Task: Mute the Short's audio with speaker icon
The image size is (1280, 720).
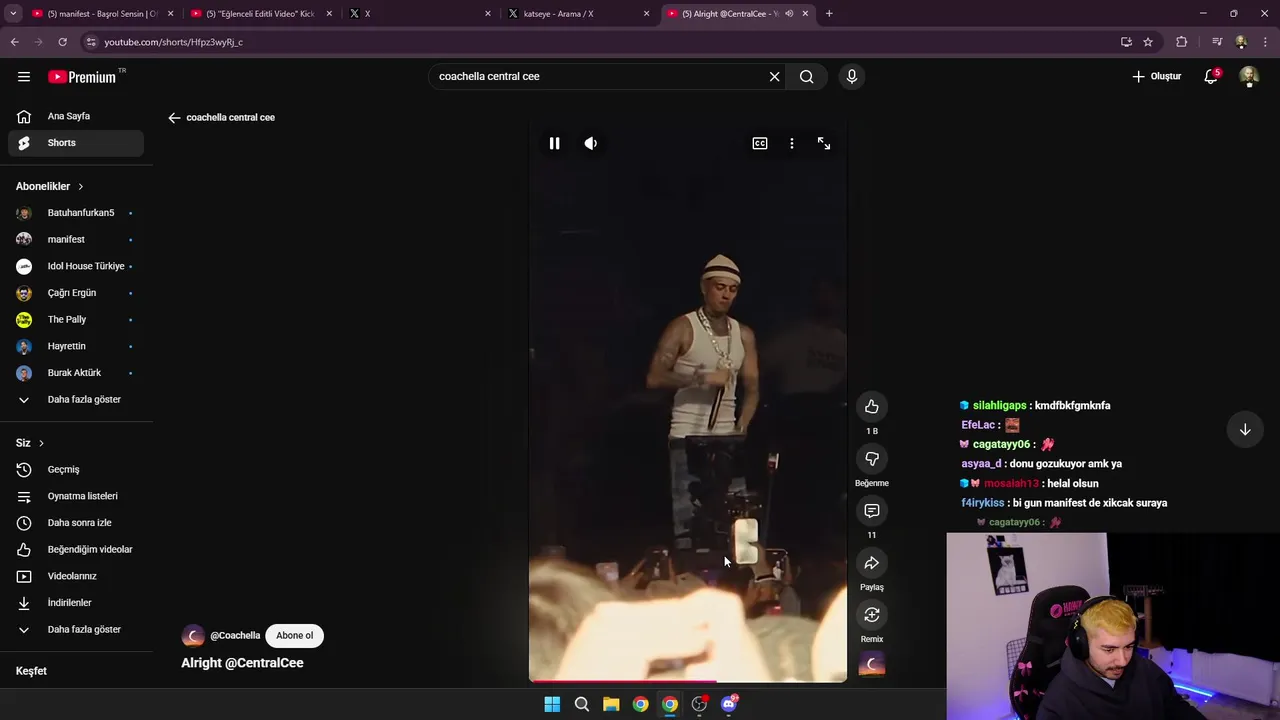Action: click(591, 143)
